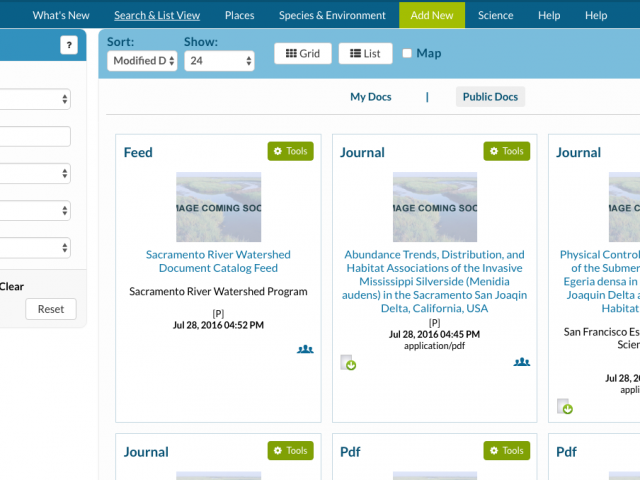The image size is (640, 480).
Task: Click the sidebar text input field
Action: coord(35,136)
